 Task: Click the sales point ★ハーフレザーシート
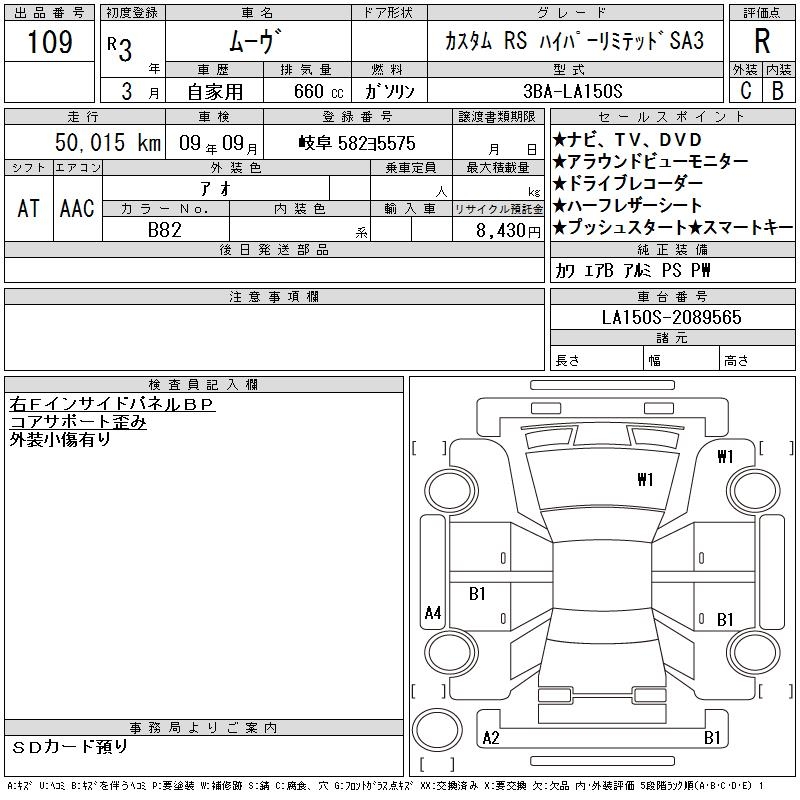pos(627,206)
